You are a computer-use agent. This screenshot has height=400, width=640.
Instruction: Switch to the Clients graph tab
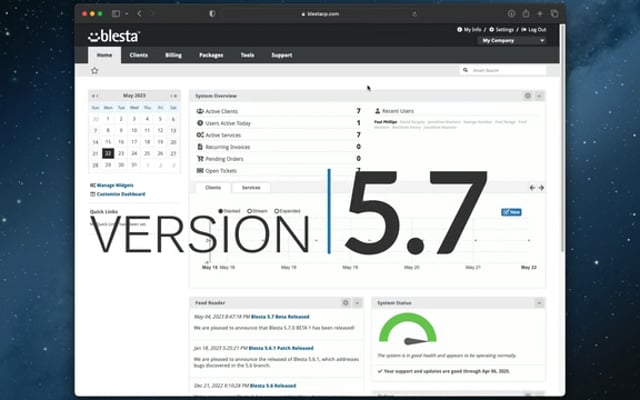tap(213, 187)
